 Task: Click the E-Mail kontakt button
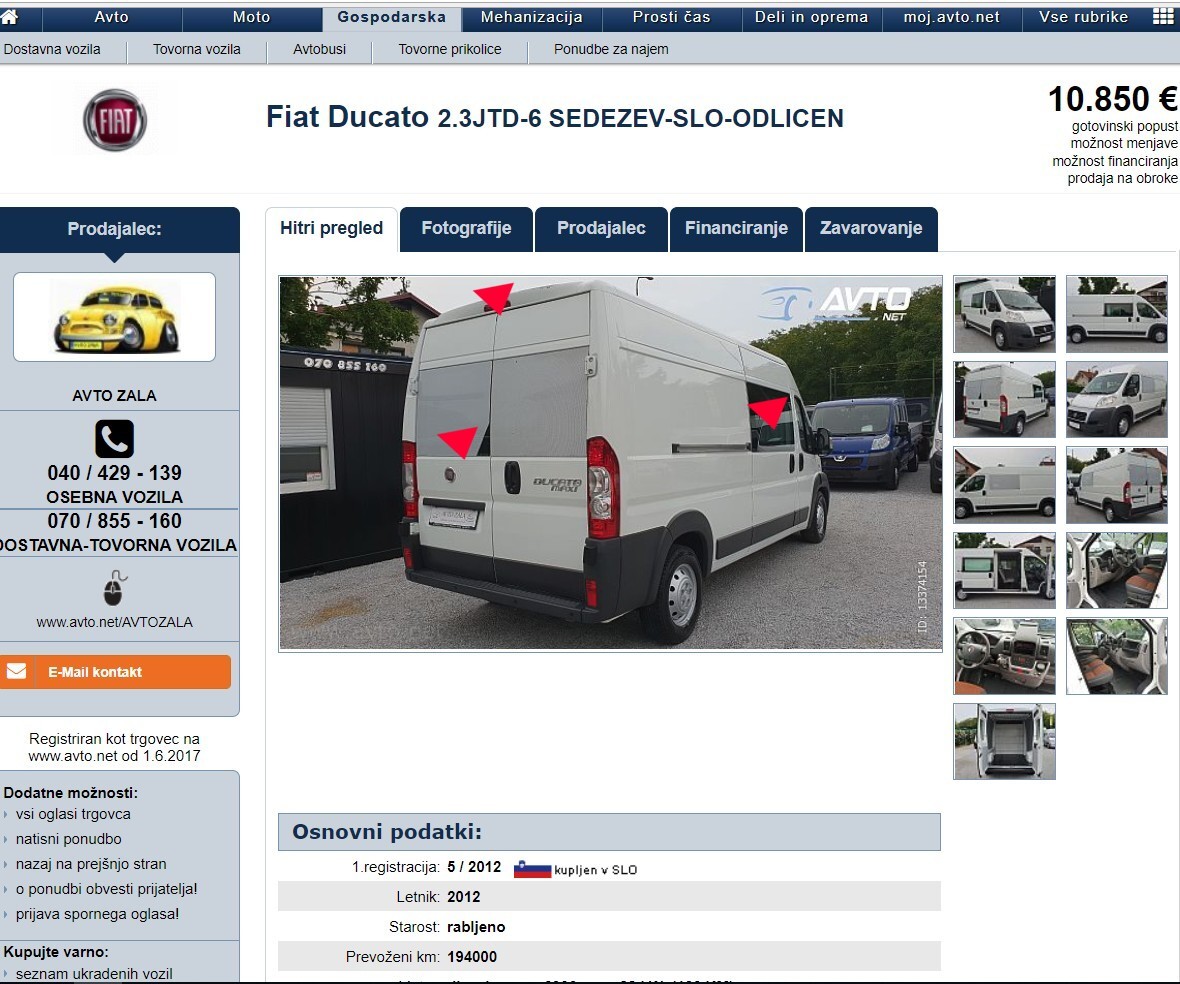point(115,672)
